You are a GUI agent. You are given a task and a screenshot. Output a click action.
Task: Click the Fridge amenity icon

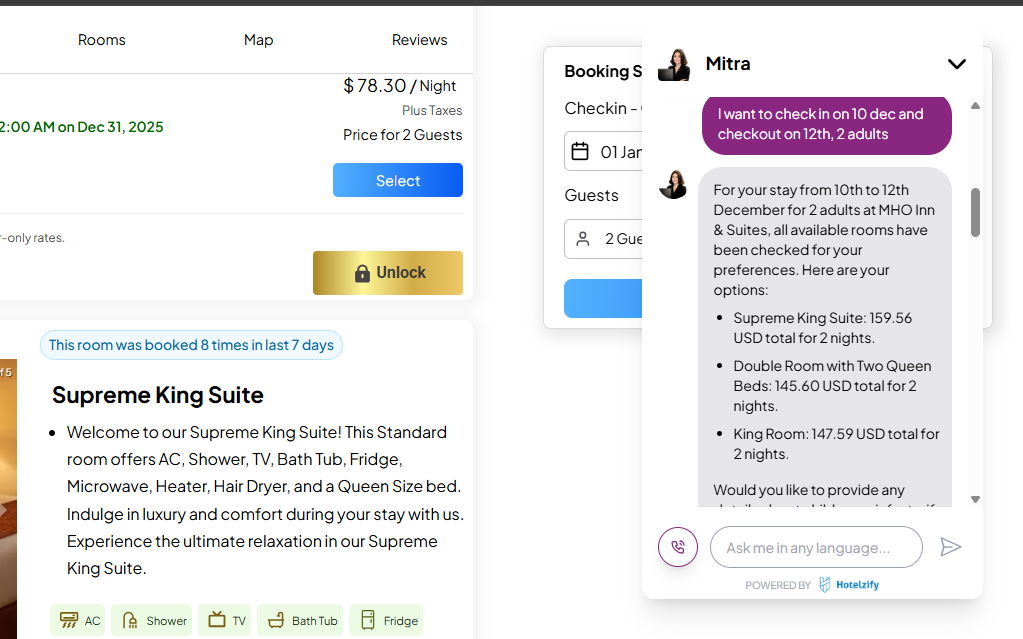[x=368, y=621]
